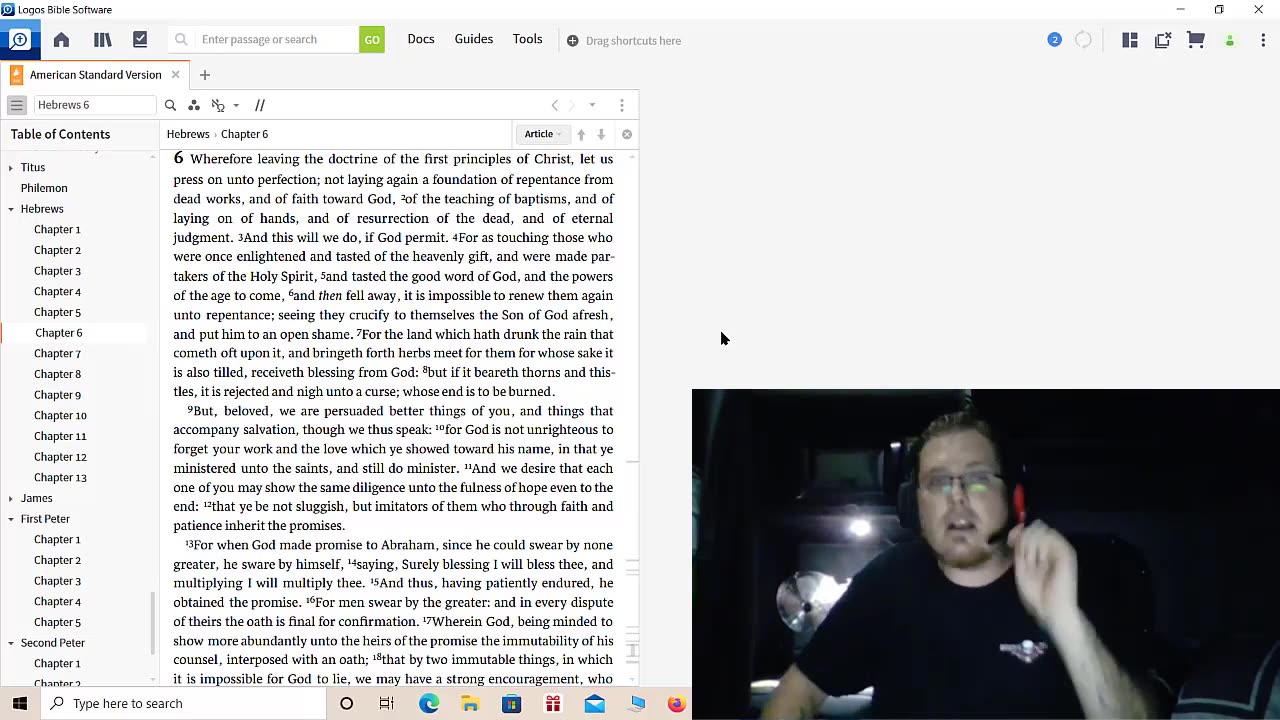Expand the James entry
1280x720 pixels.
pyautogui.click(x=11, y=498)
